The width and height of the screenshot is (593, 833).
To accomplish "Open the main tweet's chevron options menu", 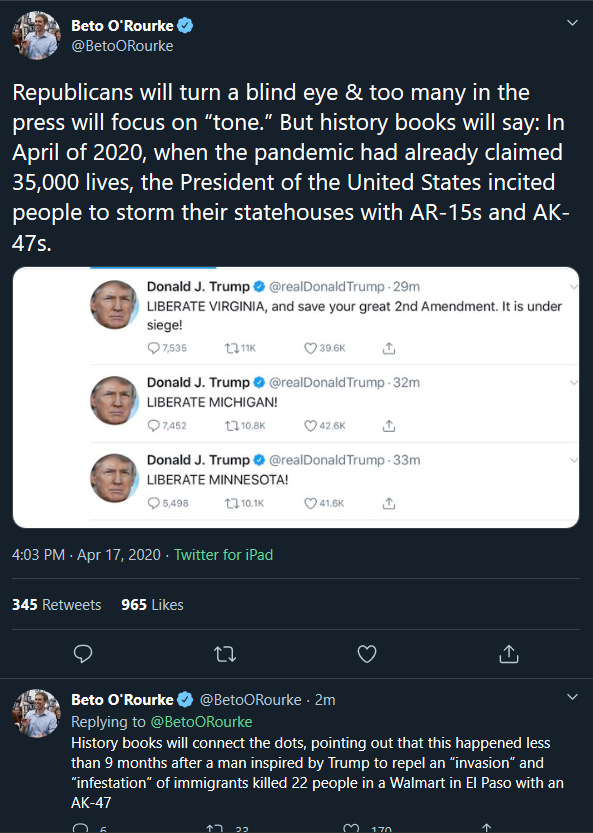I will (572, 23).
